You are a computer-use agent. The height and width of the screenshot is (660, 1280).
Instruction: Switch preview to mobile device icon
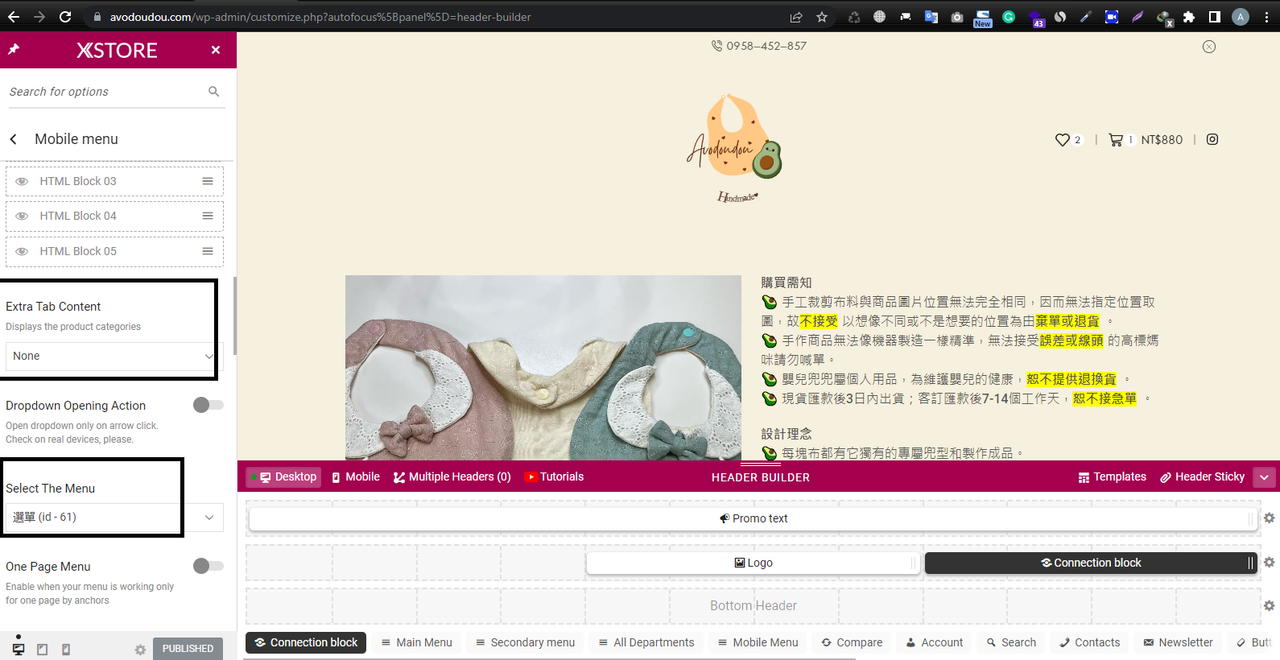pos(66,649)
